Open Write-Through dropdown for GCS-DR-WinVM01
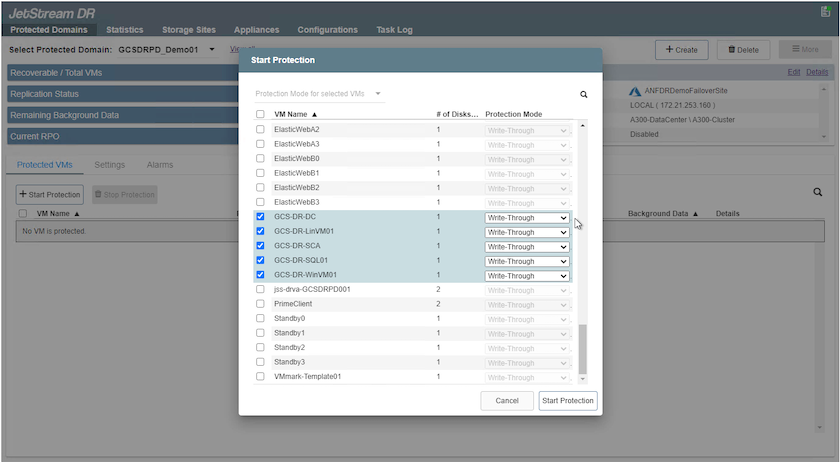This screenshot has height=462, width=840. 527,276
